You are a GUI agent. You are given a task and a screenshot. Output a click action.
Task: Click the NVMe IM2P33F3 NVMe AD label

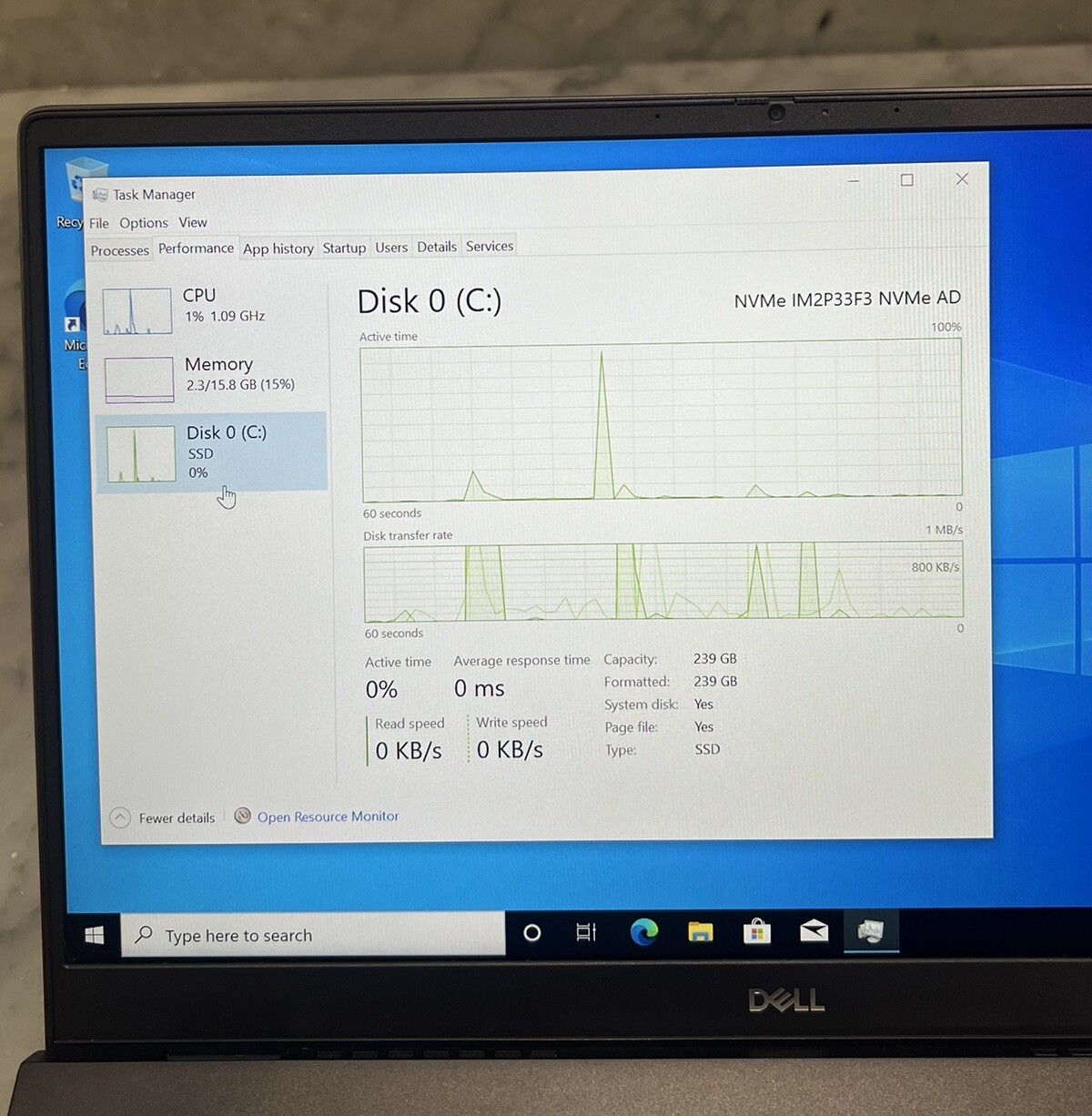point(847,299)
